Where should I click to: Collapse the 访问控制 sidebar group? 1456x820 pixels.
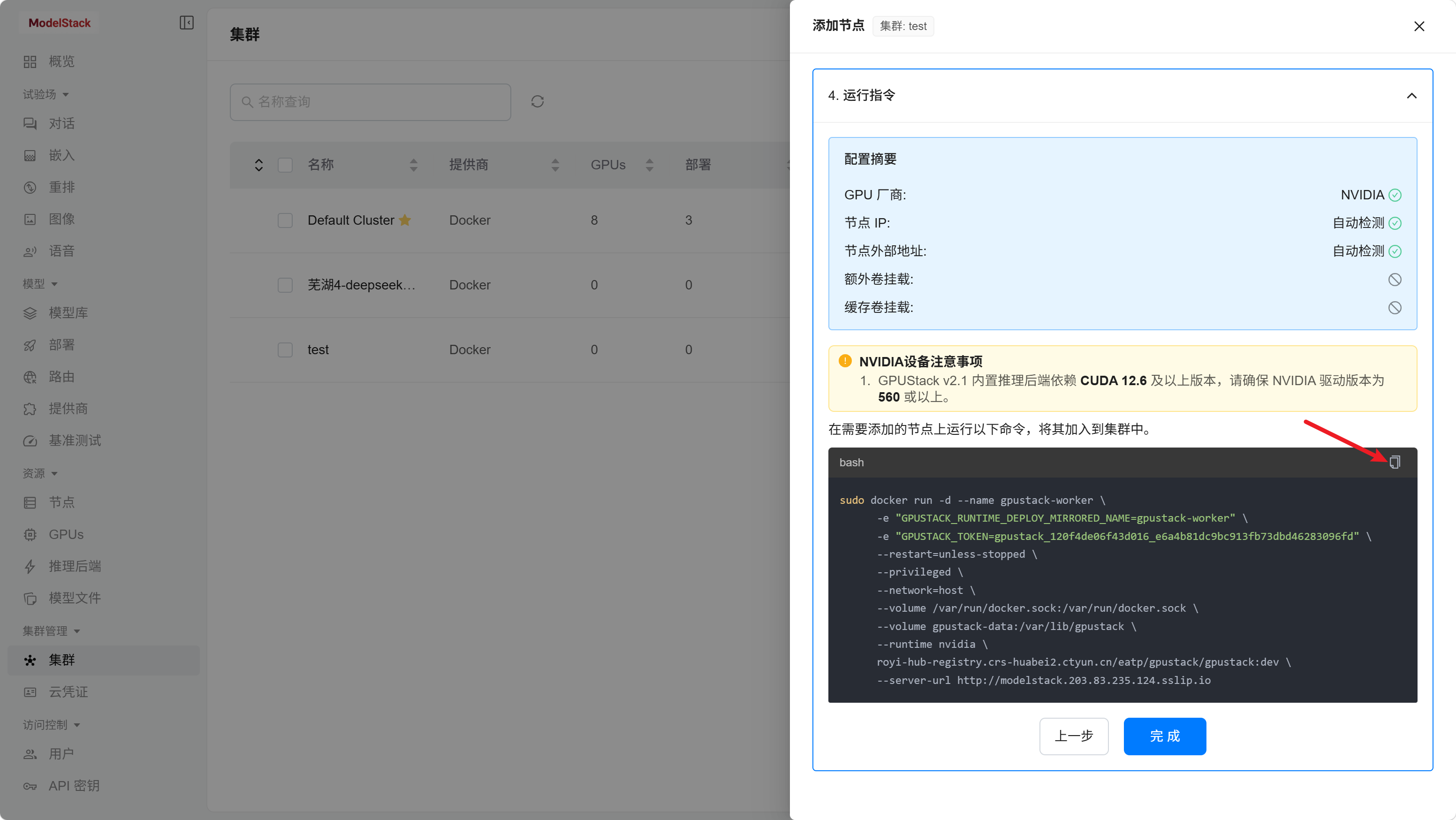point(52,725)
